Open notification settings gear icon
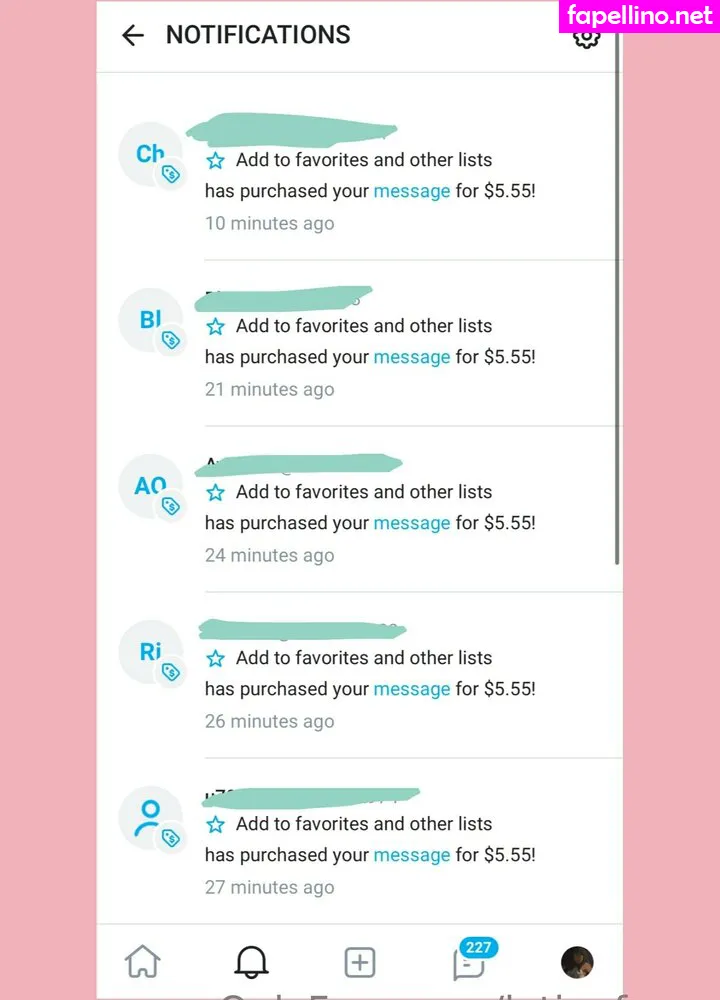This screenshot has height=1000, width=720. click(x=586, y=37)
